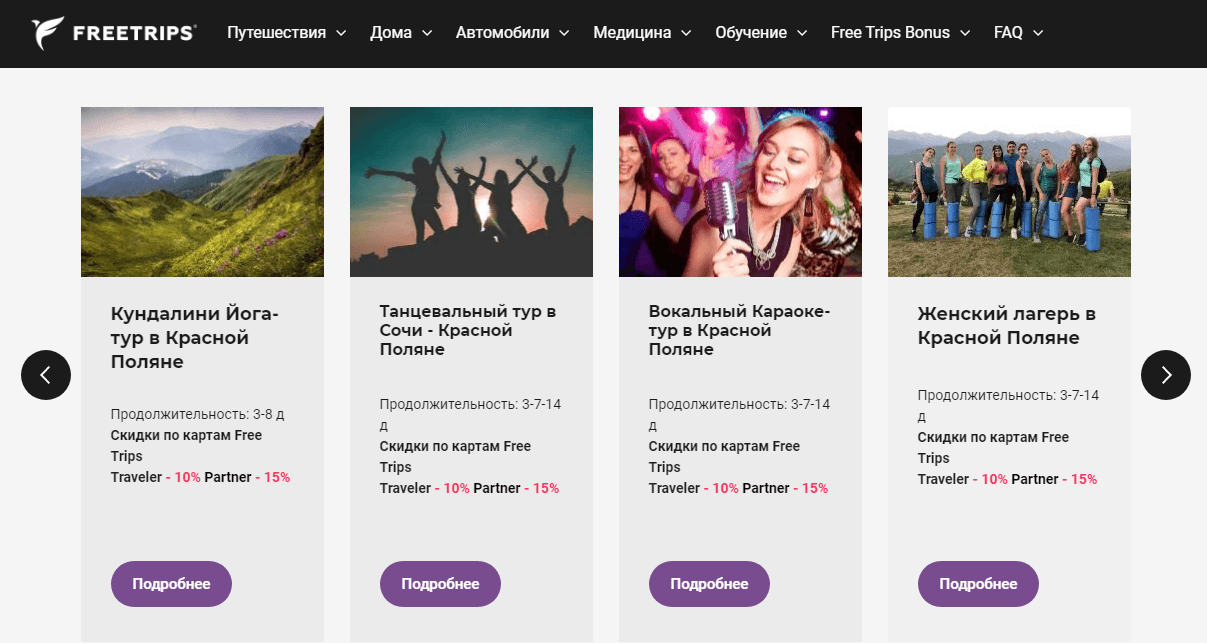Click the women's camp group photo
This screenshot has width=1207, height=643.
[x=1009, y=191]
